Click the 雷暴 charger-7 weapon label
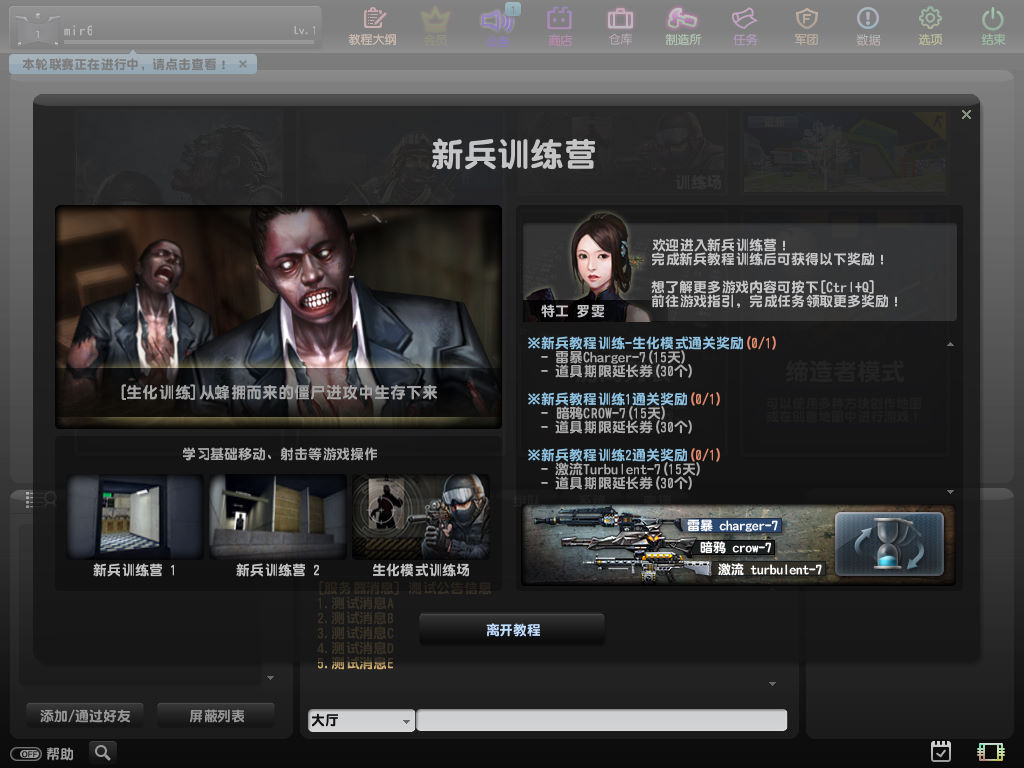Image resolution: width=1024 pixels, height=768 pixels. pos(732,526)
